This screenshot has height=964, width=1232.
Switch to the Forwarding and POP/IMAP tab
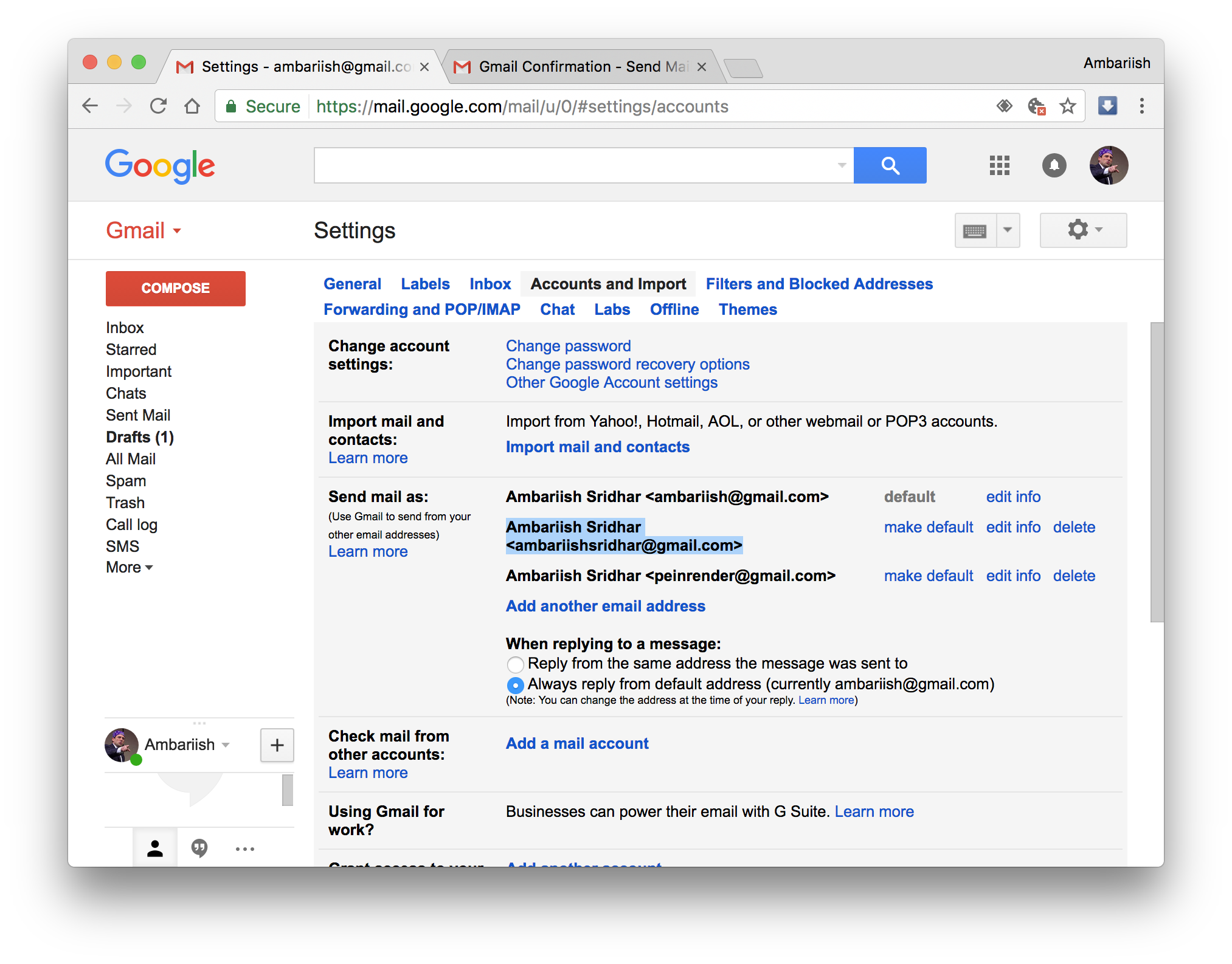point(422,309)
